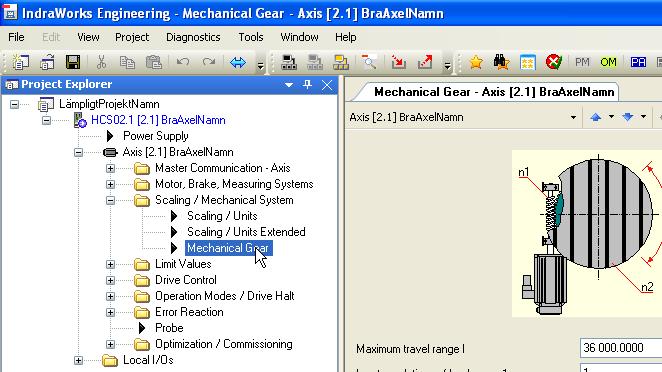Expand the Local I/Os folder

pos(79,361)
